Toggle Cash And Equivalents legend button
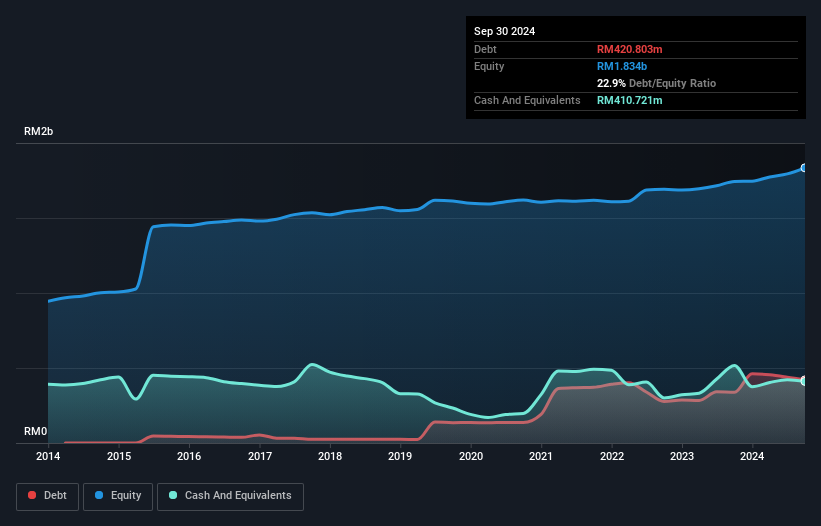The height and width of the screenshot is (526, 821). coord(230,497)
